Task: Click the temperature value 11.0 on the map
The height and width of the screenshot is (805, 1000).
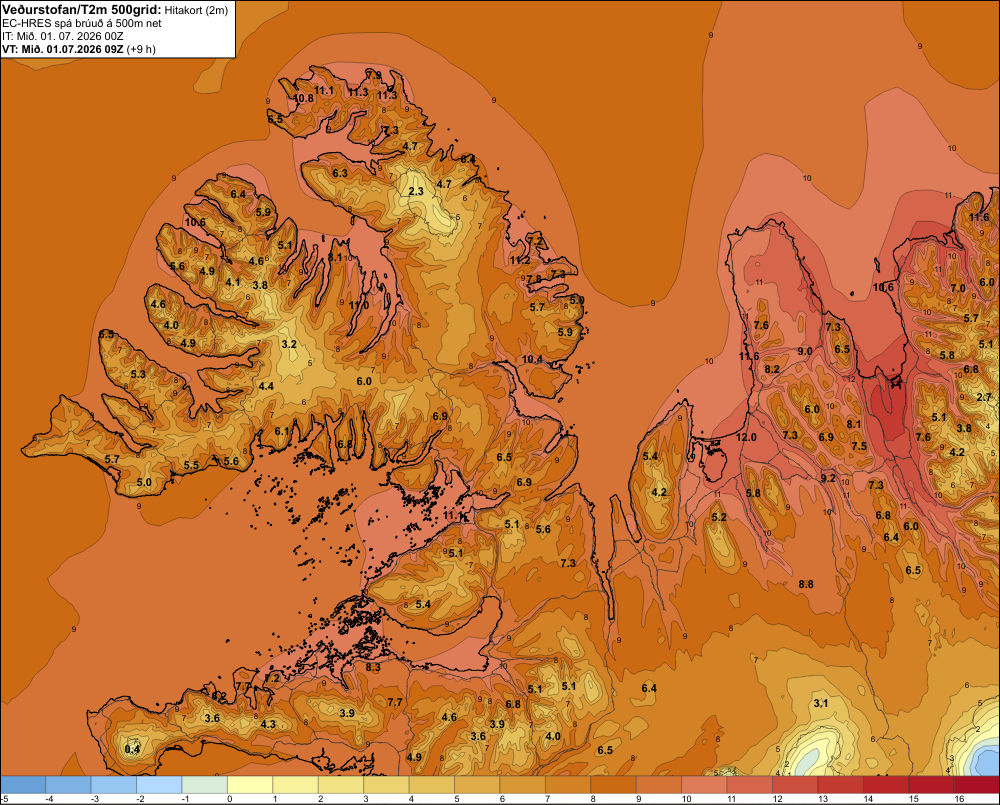Action: 359,305
